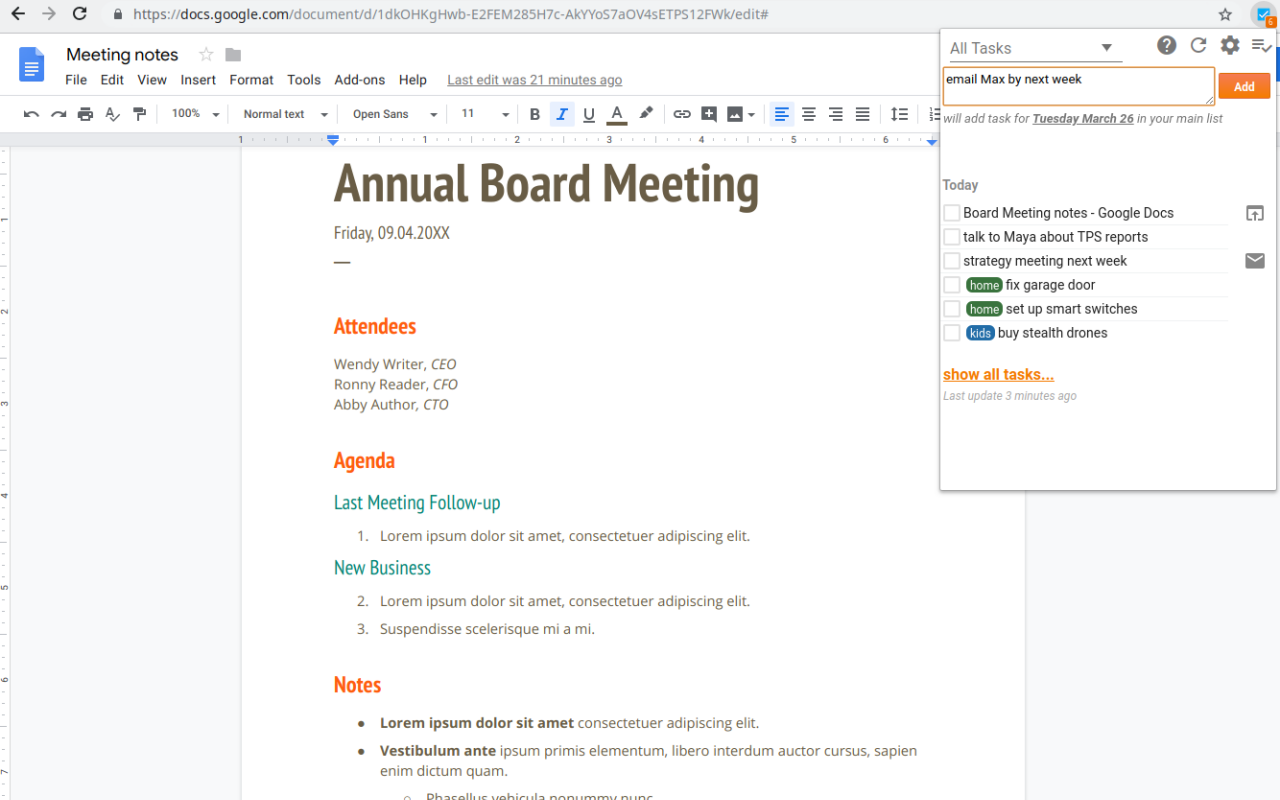Toggle italic formatting in the toolbar

[x=561, y=113]
